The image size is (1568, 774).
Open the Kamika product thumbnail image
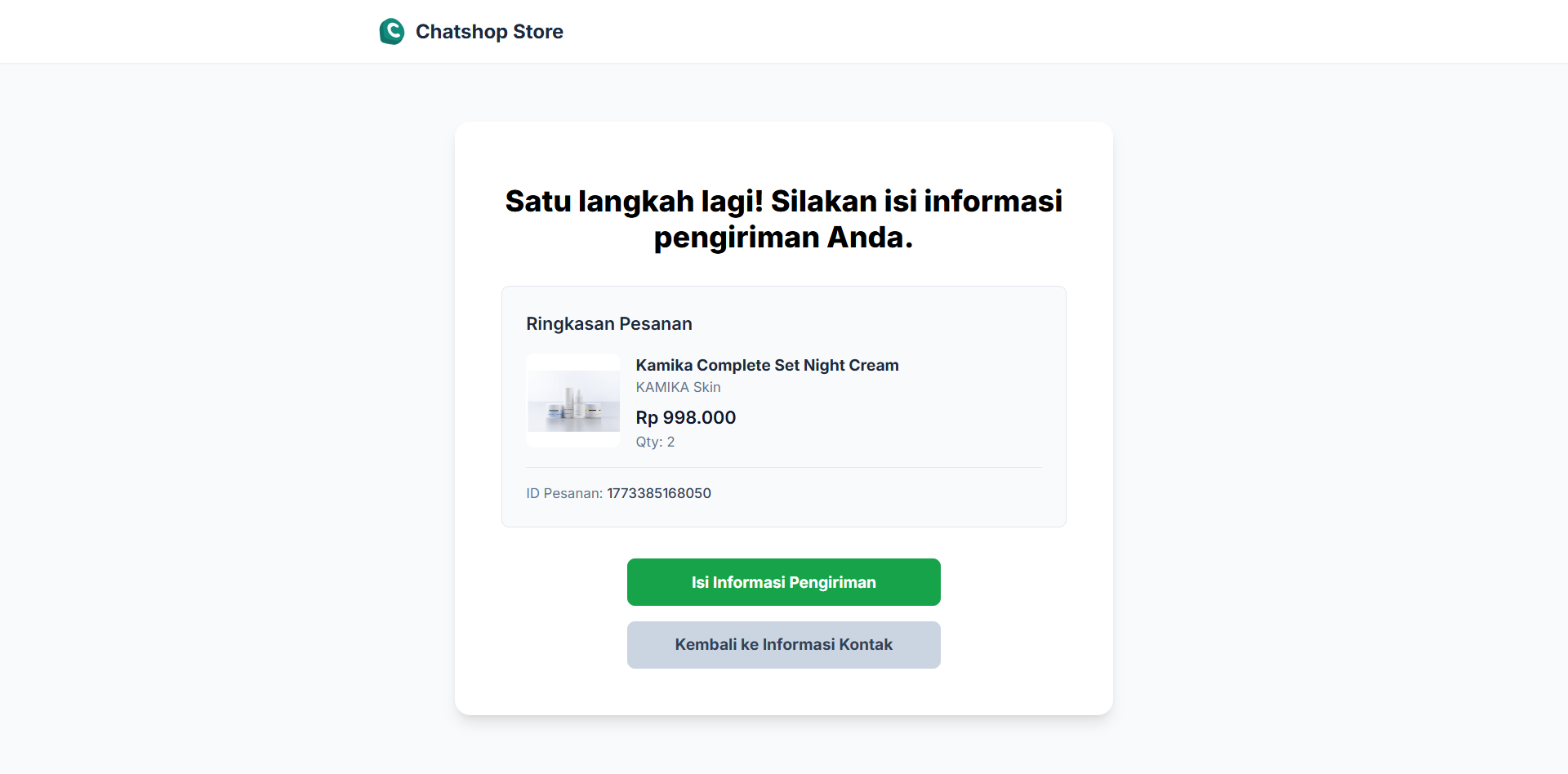point(573,401)
